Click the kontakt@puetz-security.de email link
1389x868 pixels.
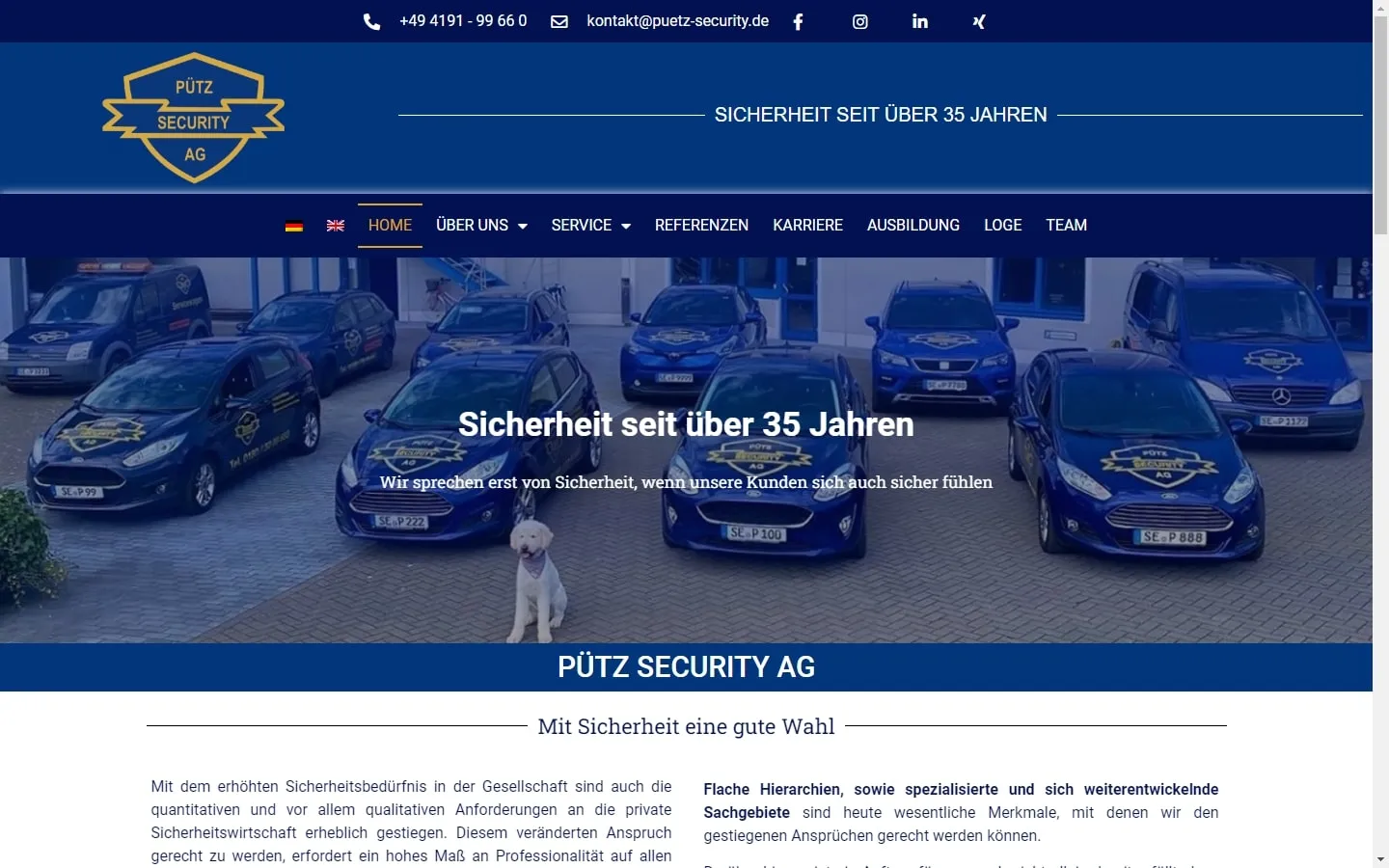point(678,20)
